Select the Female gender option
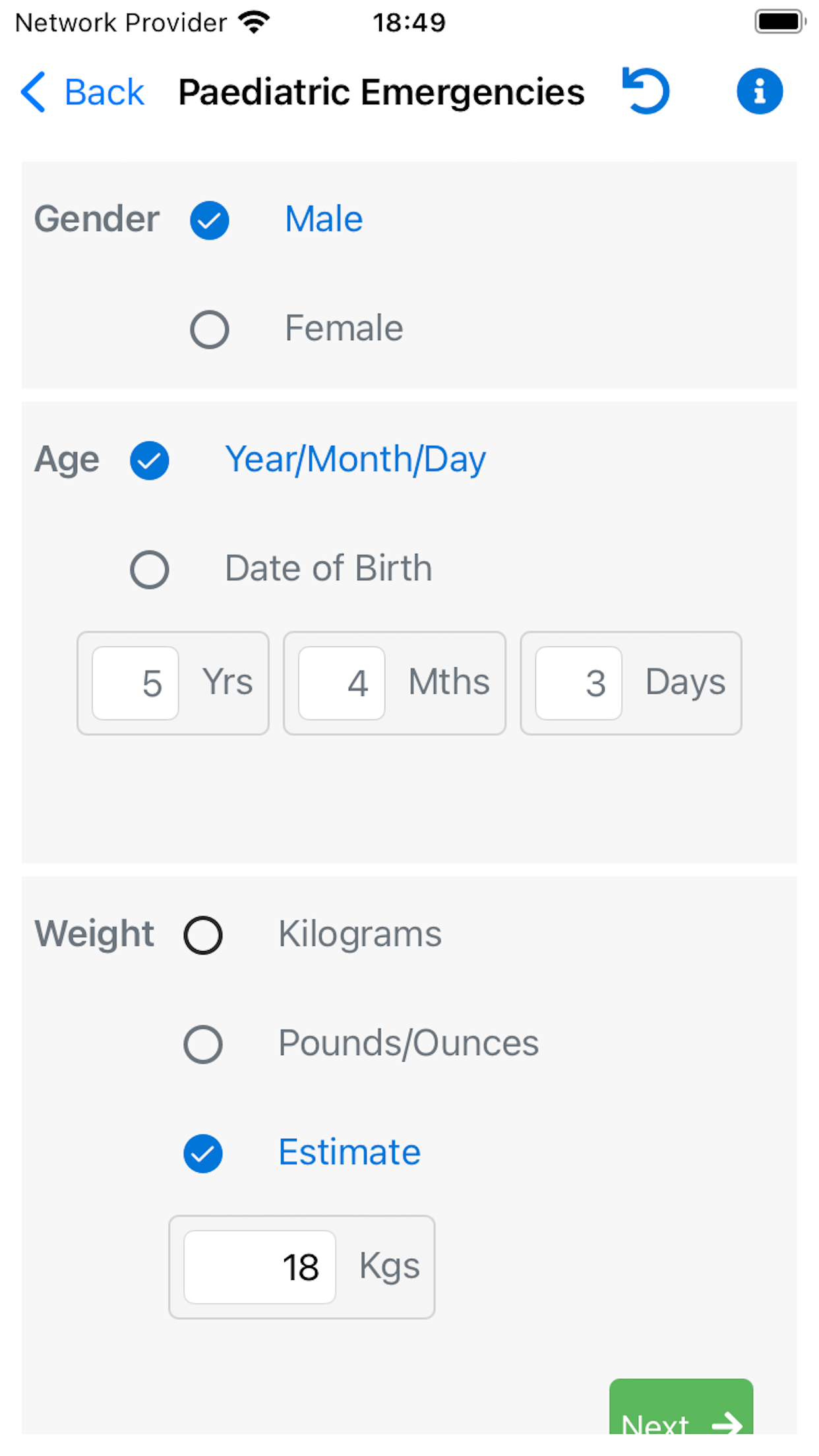 click(x=210, y=329)
